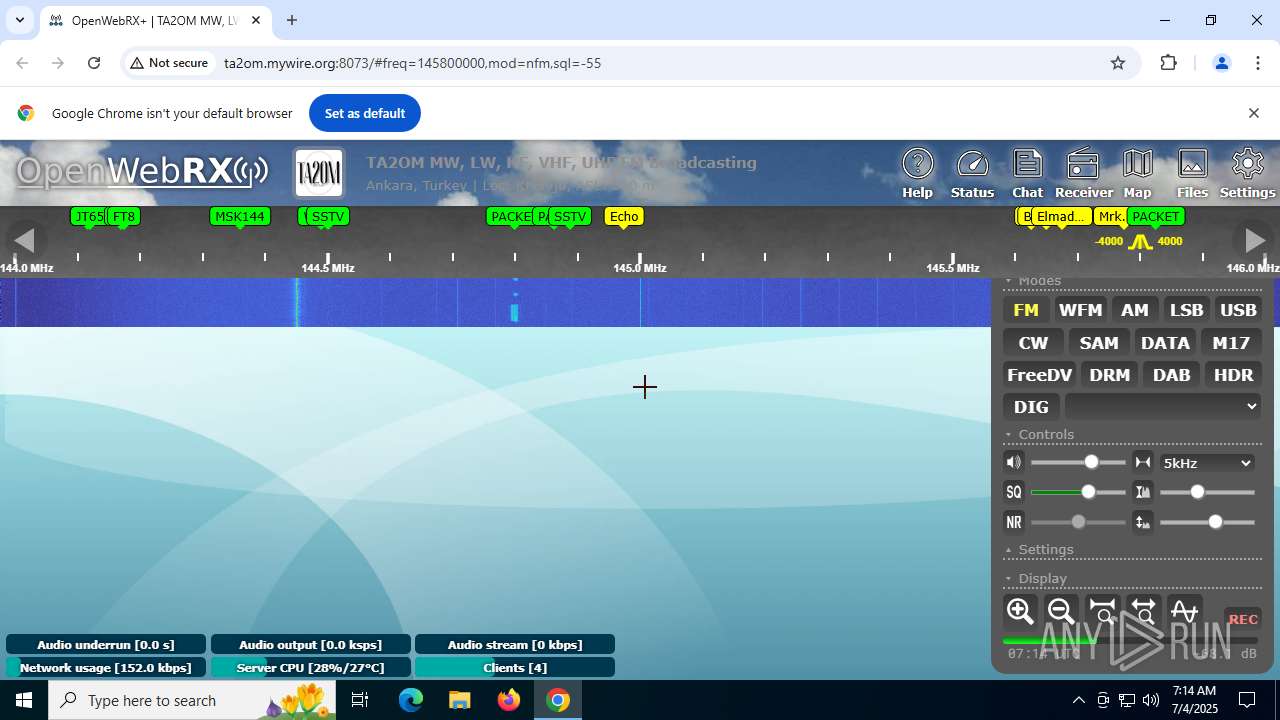Click the waterfall auto-set levels icon

(x=1143, y=522)
